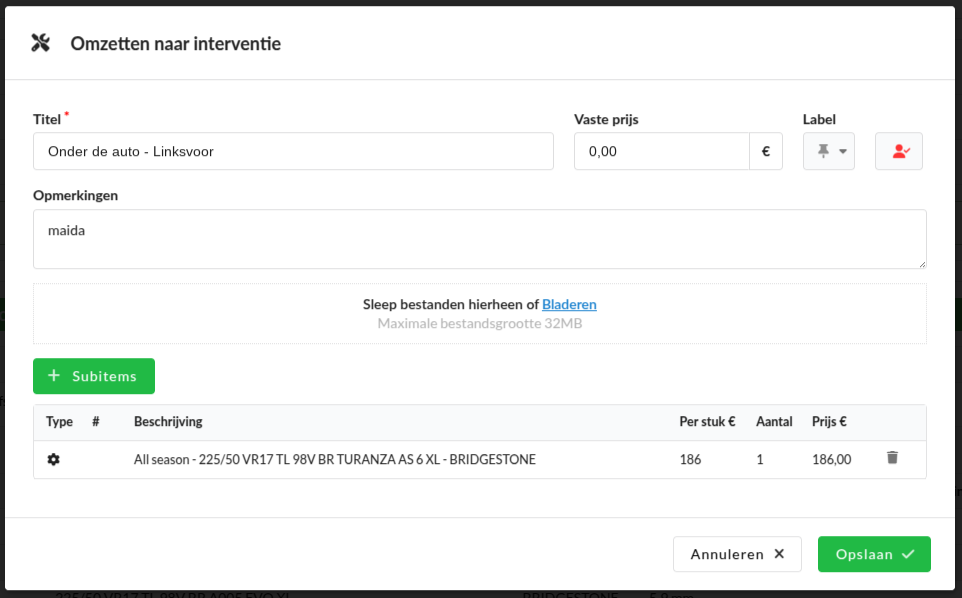Select the All season Bridgestone description row

point(335,460)
